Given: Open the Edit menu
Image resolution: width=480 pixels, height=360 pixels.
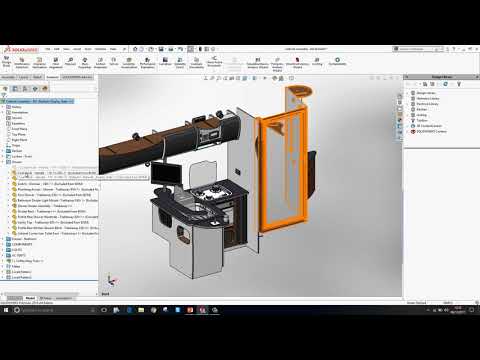Looking at the screenshot, I should [x=57, y=49].
